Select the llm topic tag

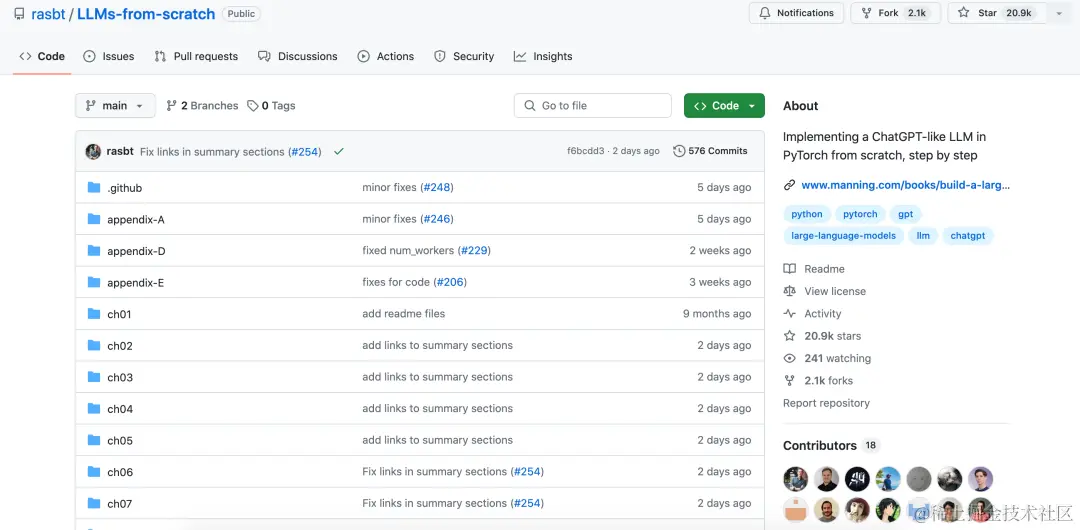tap(923, 236)
